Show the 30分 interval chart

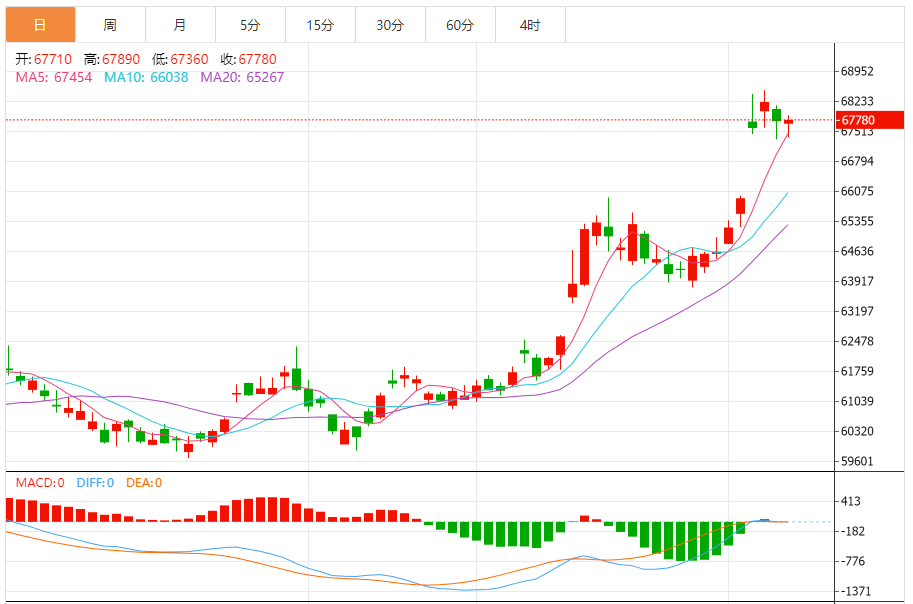click(x=390, y=25)
